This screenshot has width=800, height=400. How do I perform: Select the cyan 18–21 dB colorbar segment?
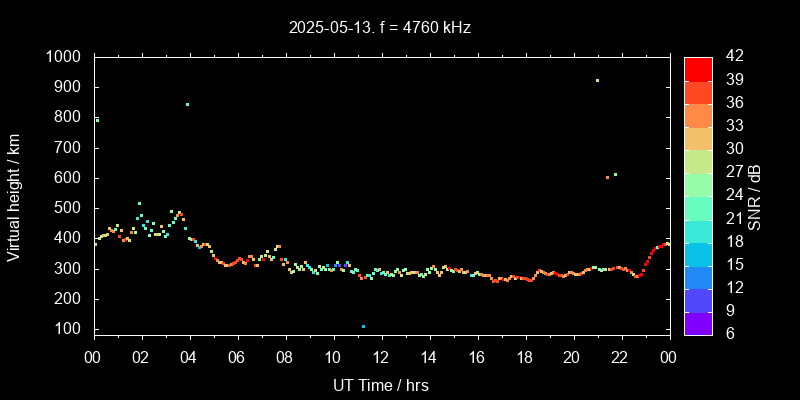point(698,231)
